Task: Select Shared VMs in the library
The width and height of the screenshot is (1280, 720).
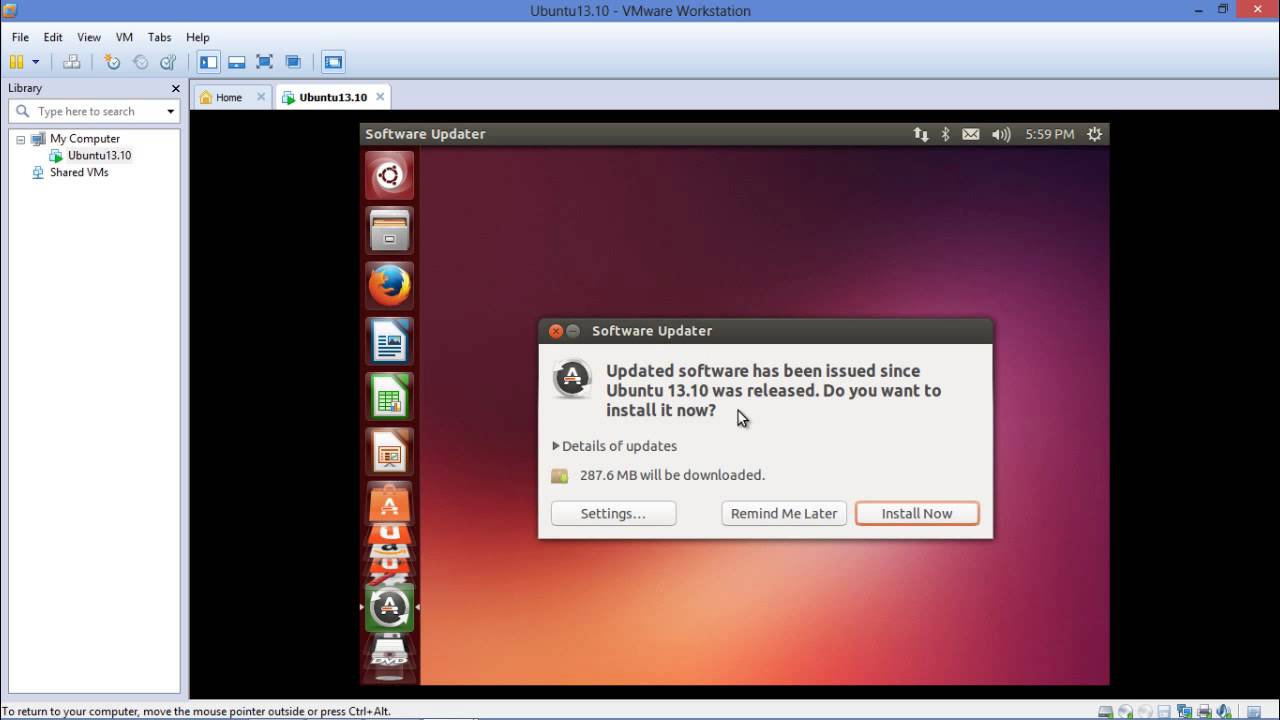Action: coord(79,172)
